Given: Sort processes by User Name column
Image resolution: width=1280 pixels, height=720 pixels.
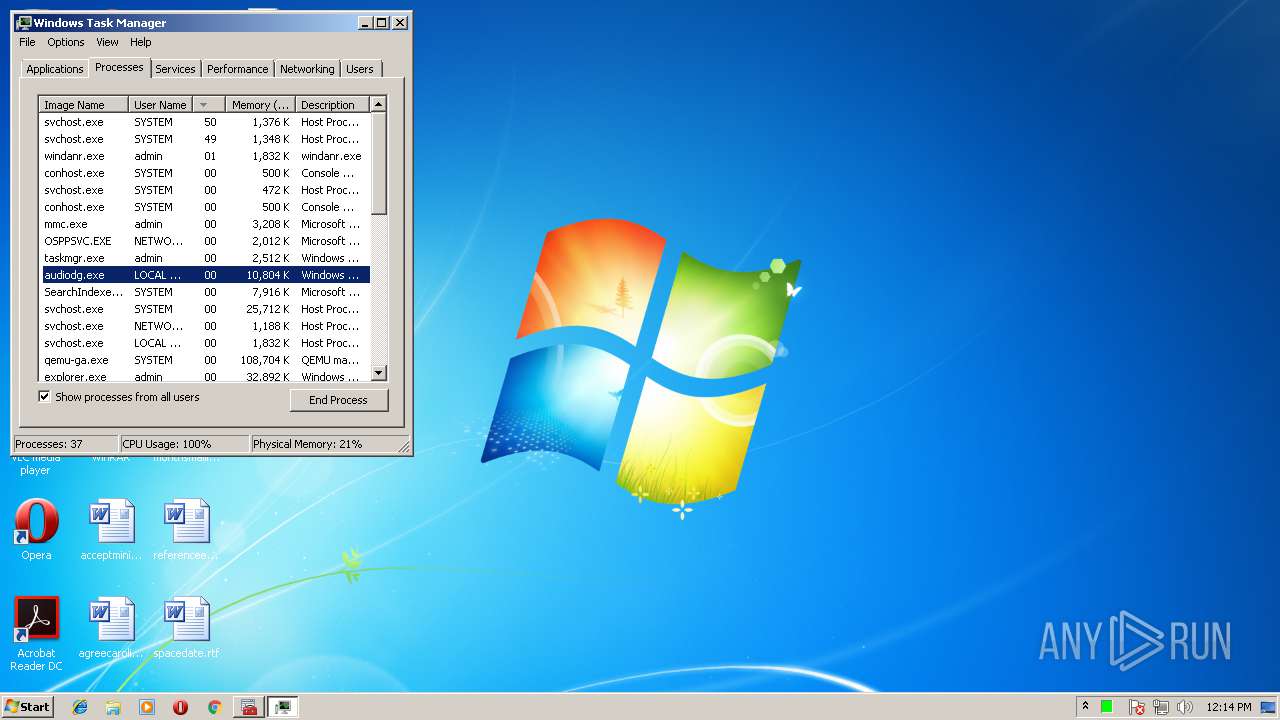Looking at the screenshot, I should tap(160, 105).
